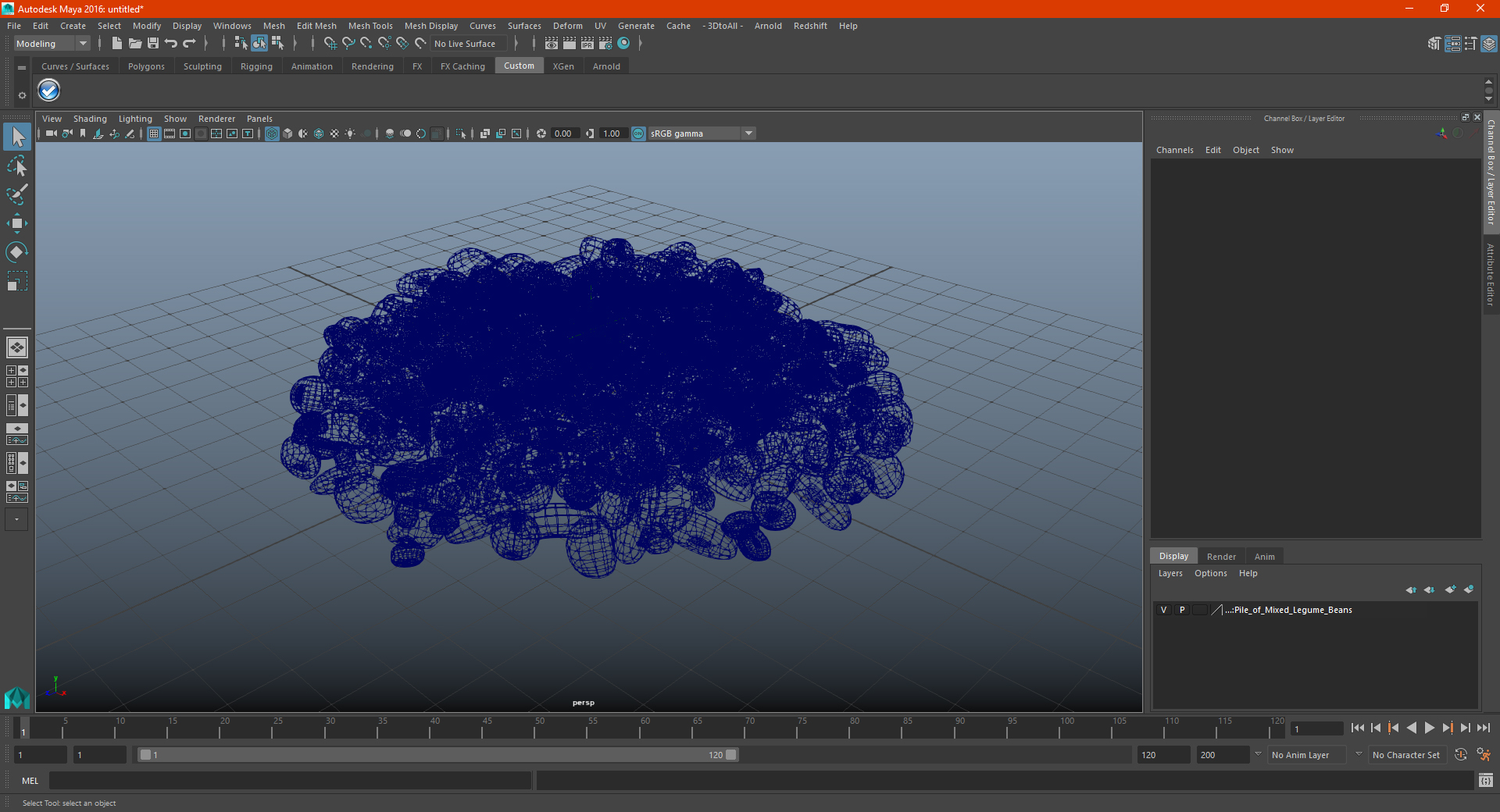Create a new scene with the New icon
1500x812 pixels.
116,44
